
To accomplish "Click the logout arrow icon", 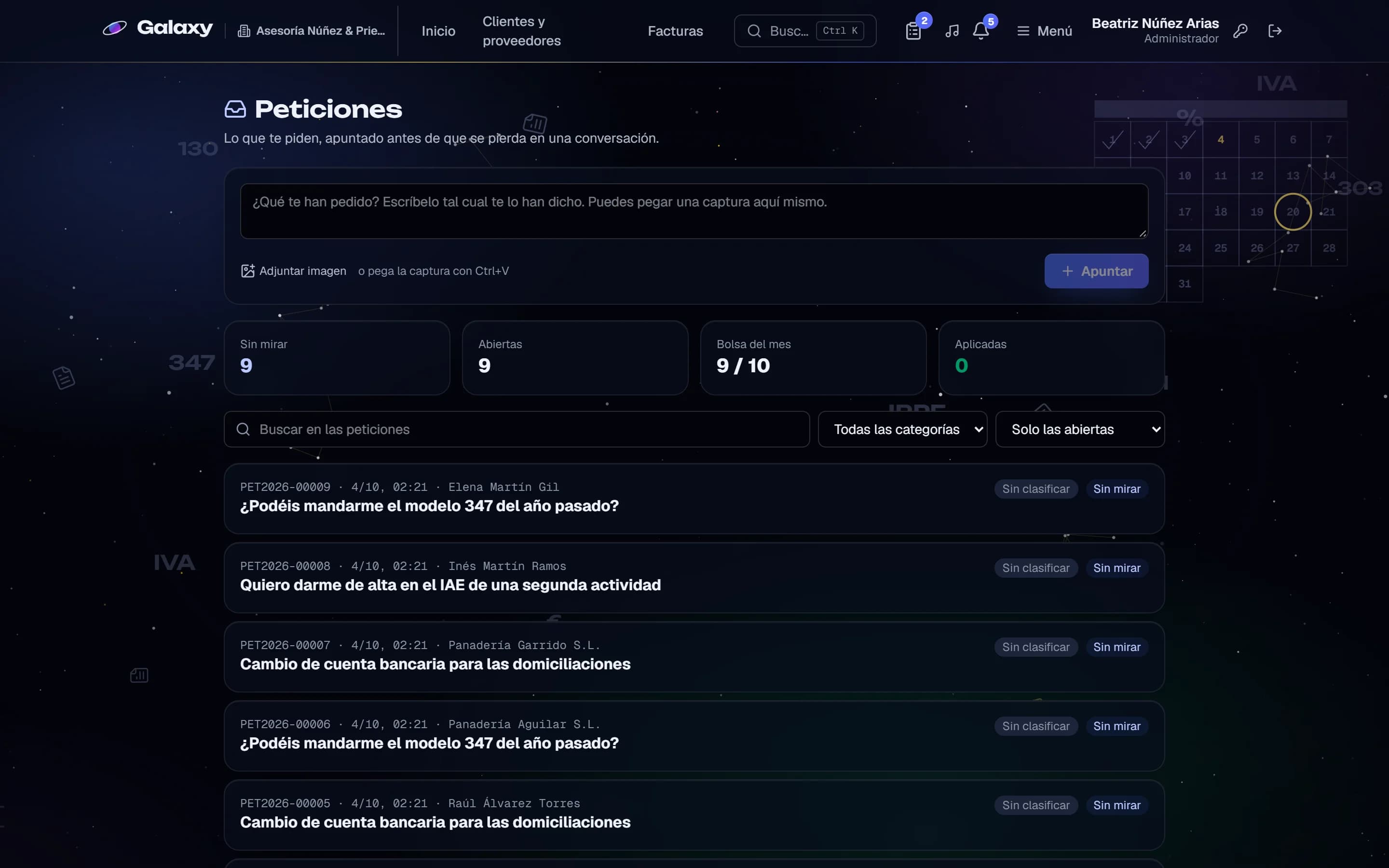I will (x=1274, y=31).
